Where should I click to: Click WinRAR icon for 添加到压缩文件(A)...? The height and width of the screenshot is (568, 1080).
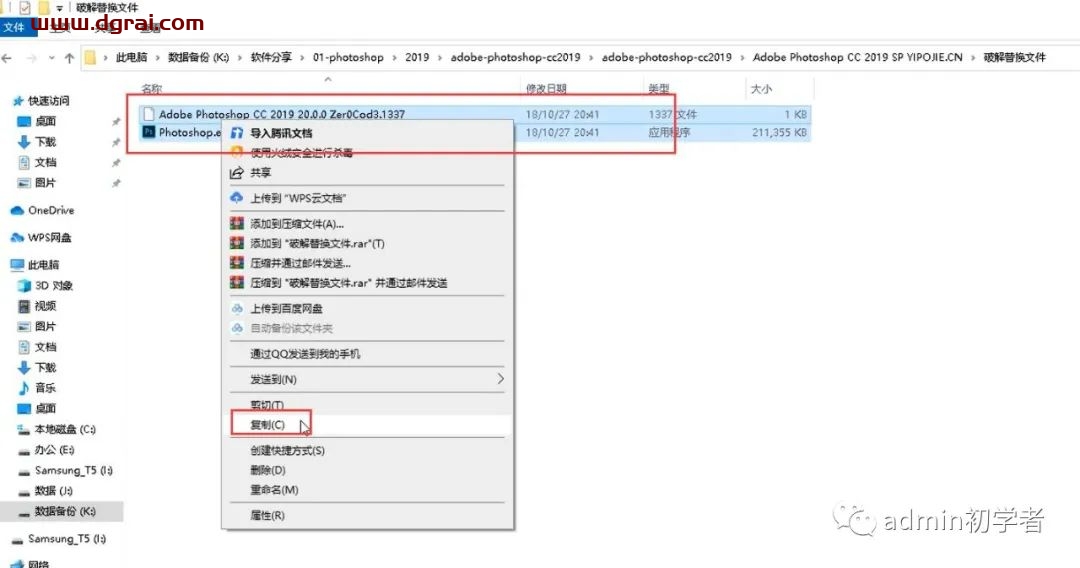coord(237,224)
